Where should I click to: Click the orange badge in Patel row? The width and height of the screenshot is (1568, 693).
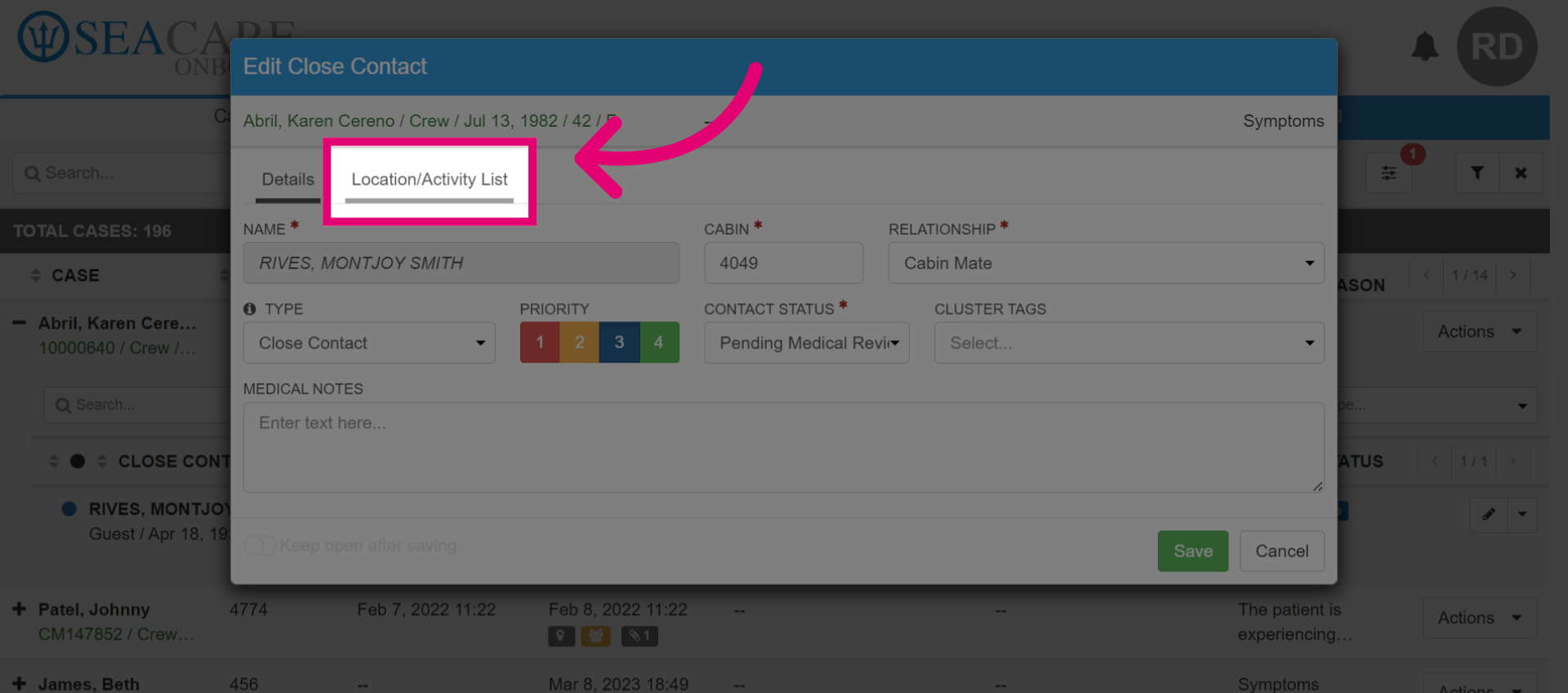tap(595, 636)
